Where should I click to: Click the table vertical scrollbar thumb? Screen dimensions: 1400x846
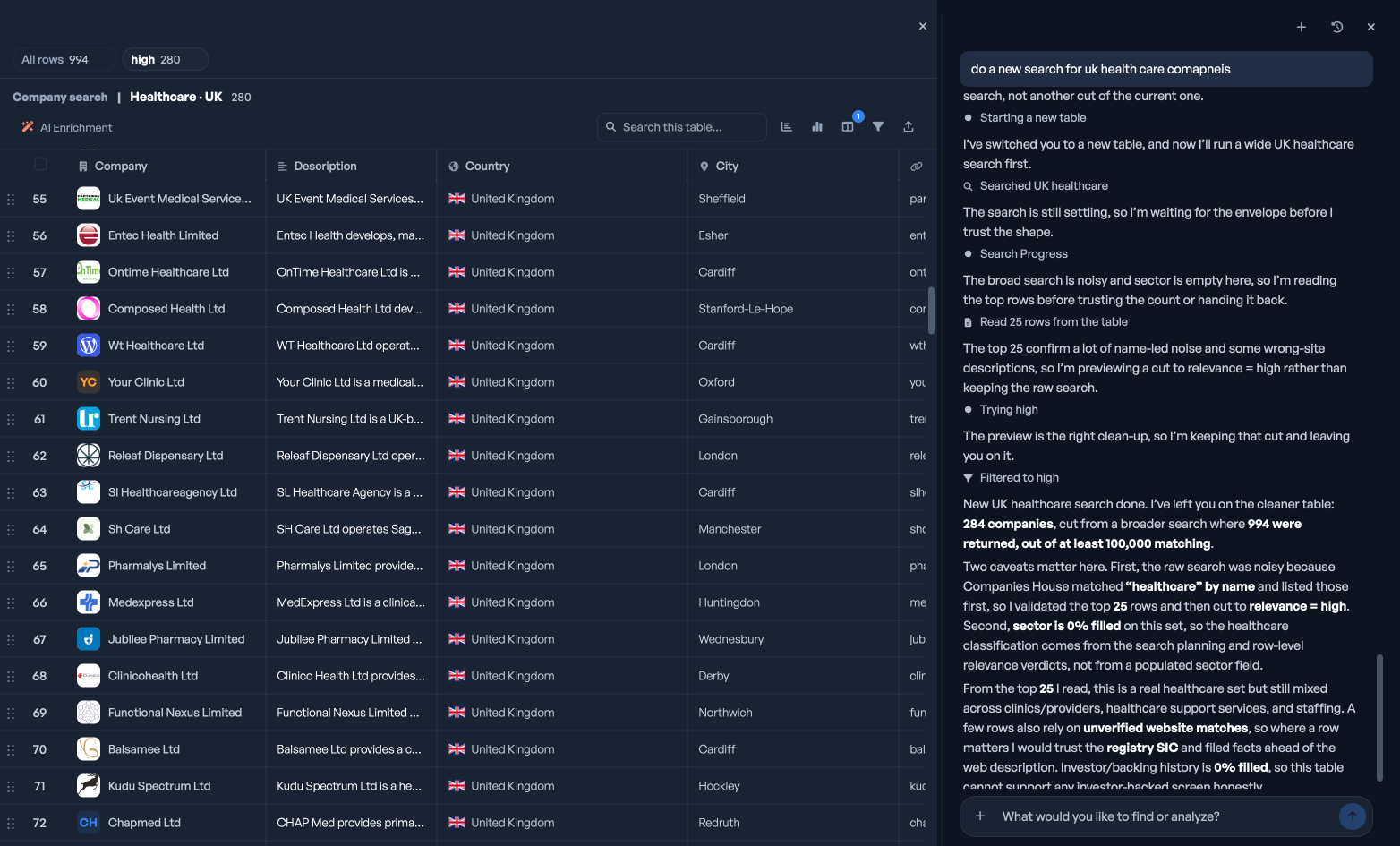(931, 310)
